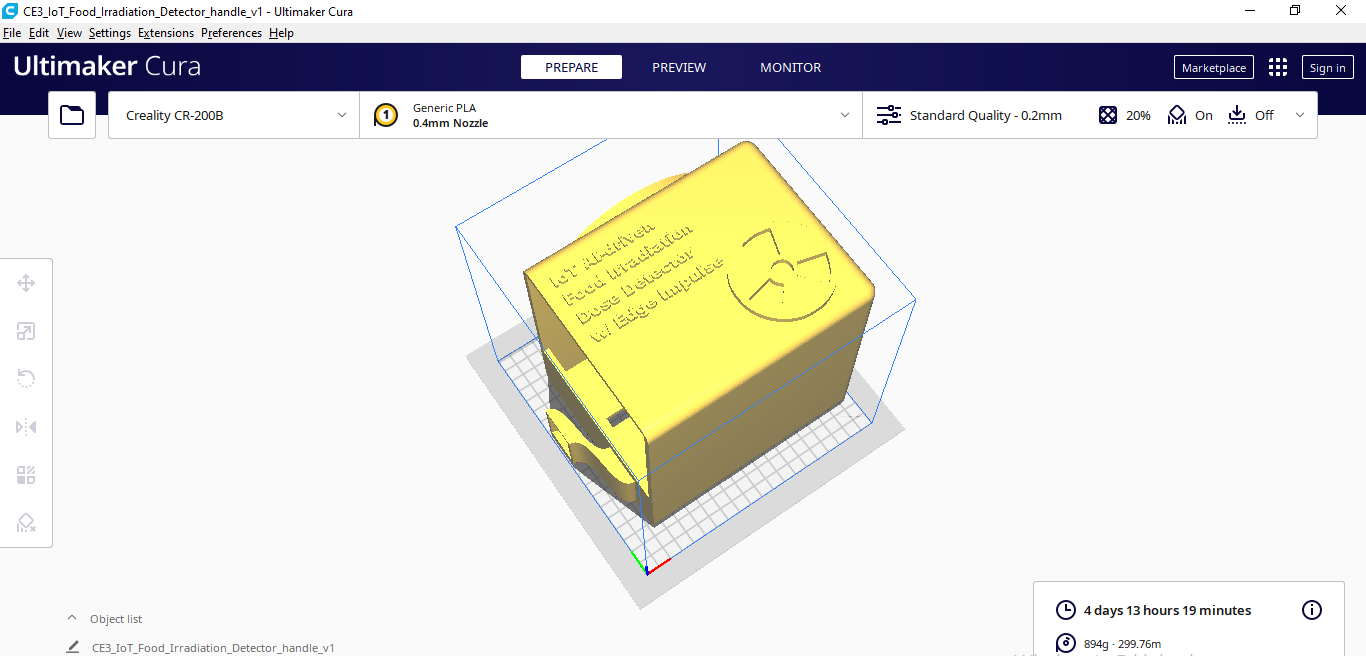
Task: Select the Mirror tool in left toolbar
Action: pyautogui.click(x=26, y=427)
